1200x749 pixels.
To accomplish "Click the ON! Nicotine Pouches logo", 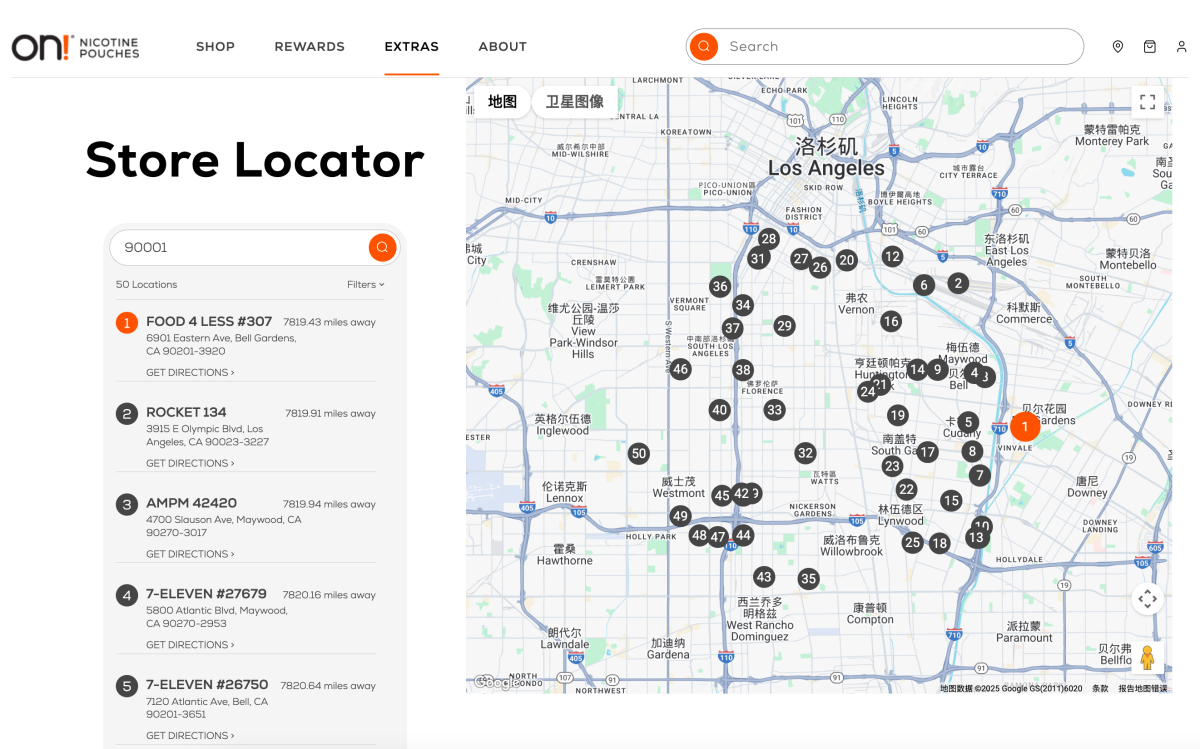I will click(x=75, y=47).
